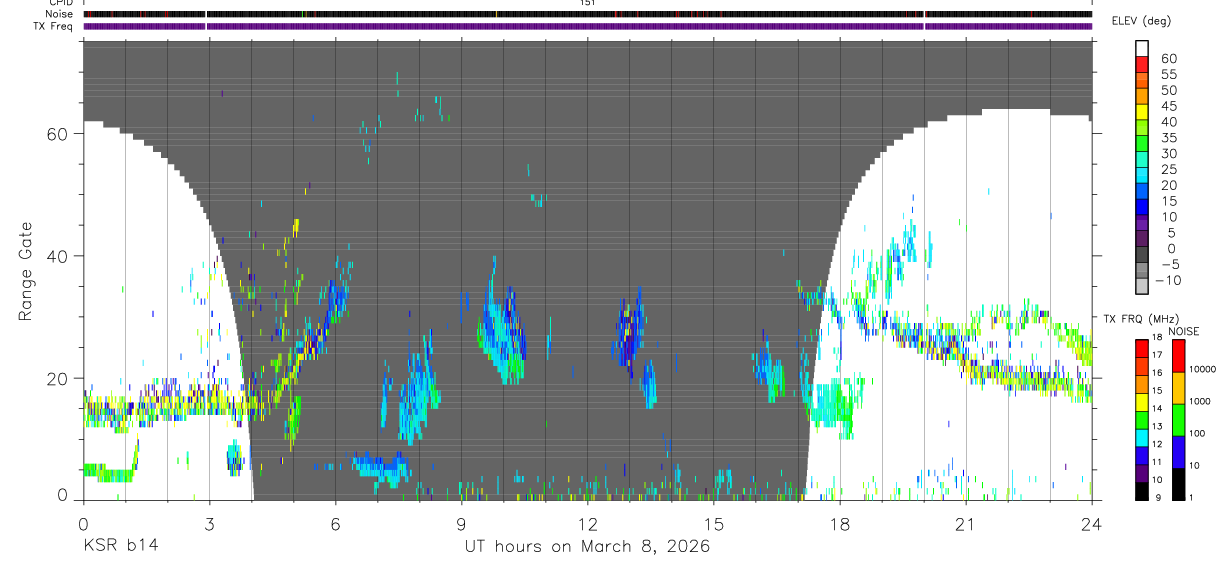Click the black Noise strip above the plot
Viewport: 1228px width, 567px height.
pyautogui.click(x=587, y=14)
